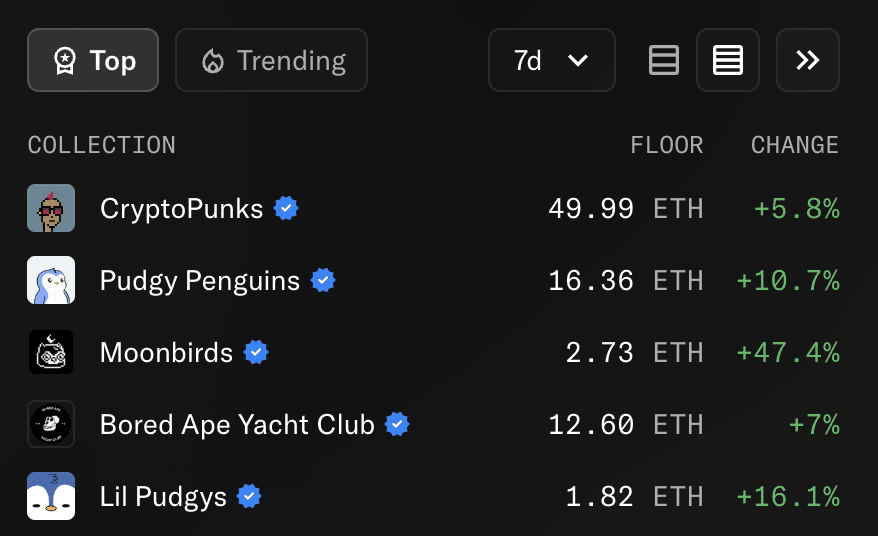Click the flame icon on Trending

(213, 60)
